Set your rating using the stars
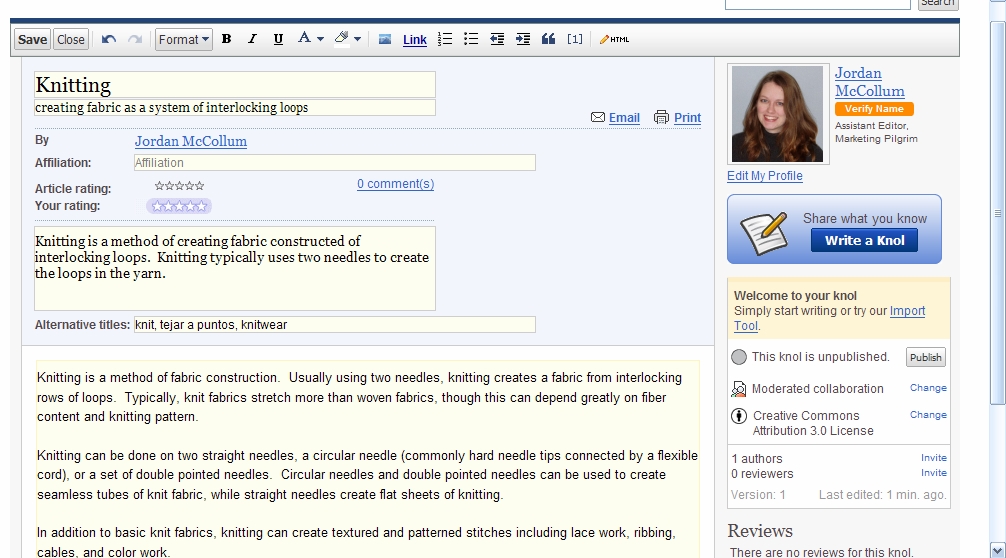Screen dimensions: 1006x558 point(179,206)
